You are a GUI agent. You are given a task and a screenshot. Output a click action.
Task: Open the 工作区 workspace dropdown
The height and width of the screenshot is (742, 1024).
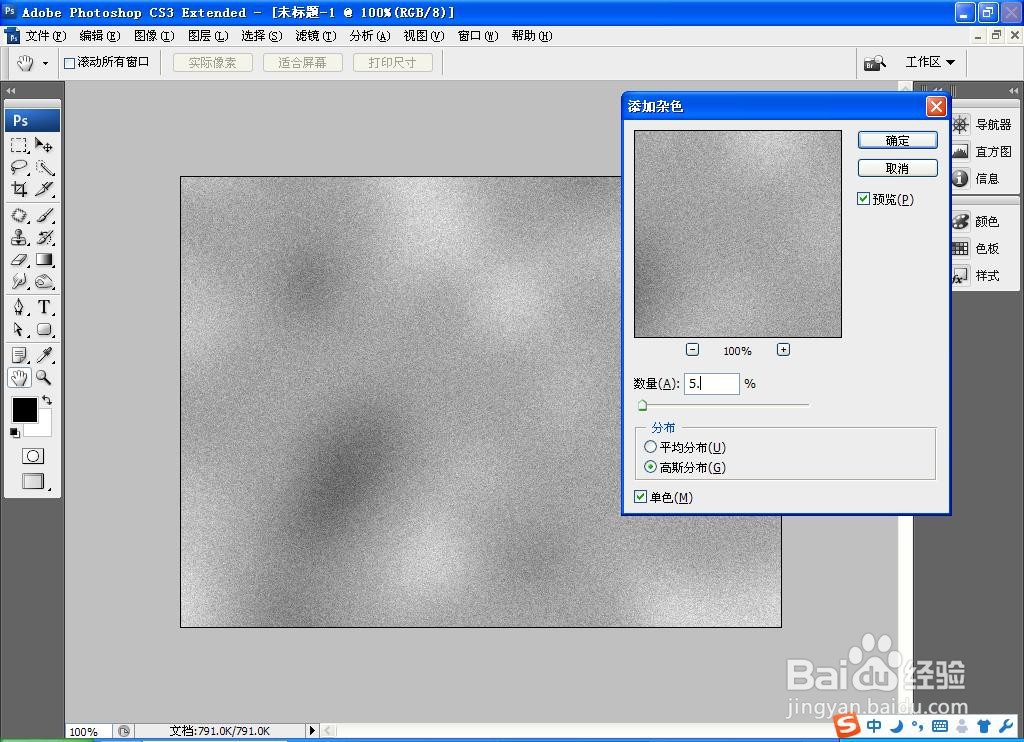[930, 62]
